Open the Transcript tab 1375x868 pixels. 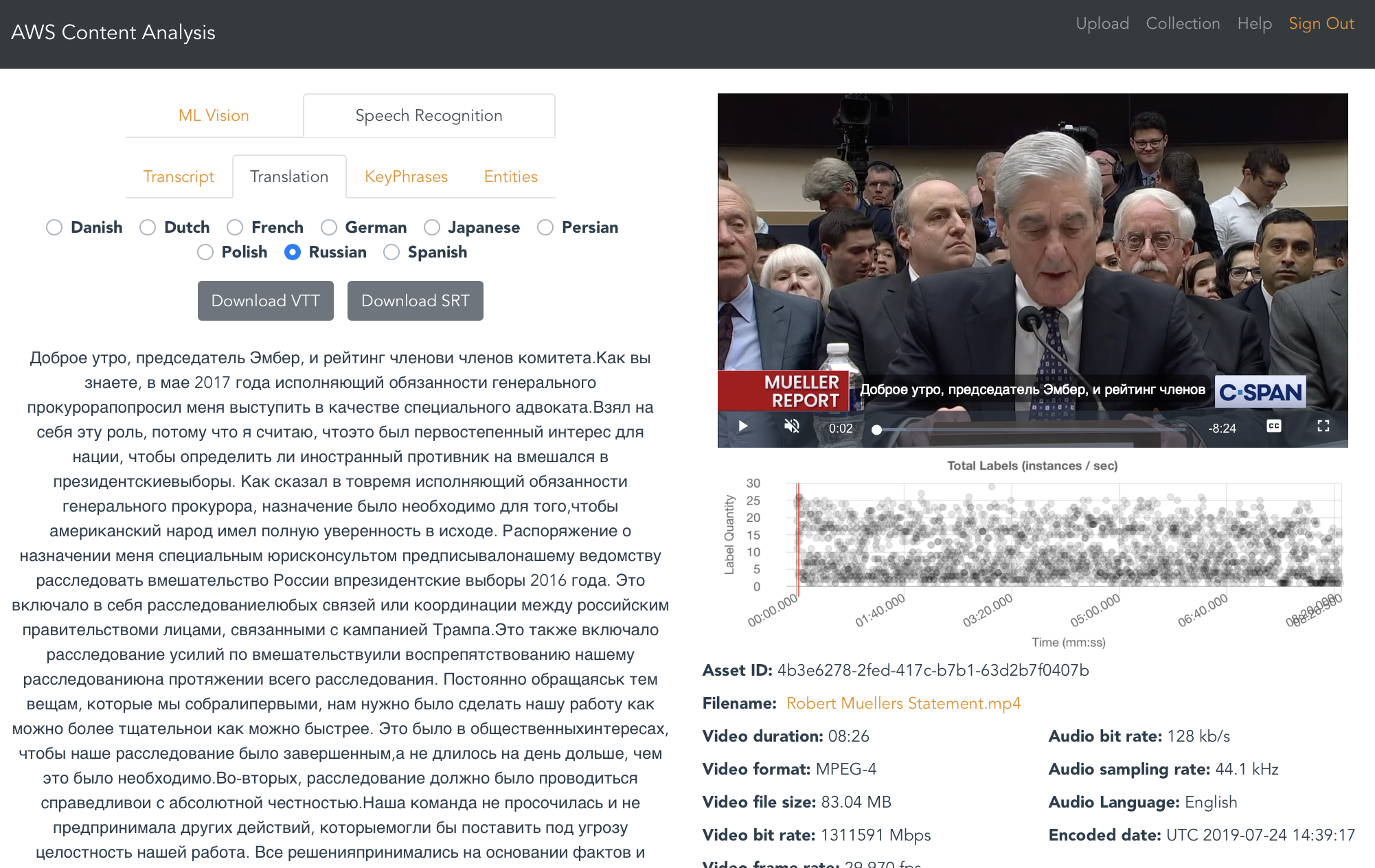pyautogui.click(x=179, y=176)
